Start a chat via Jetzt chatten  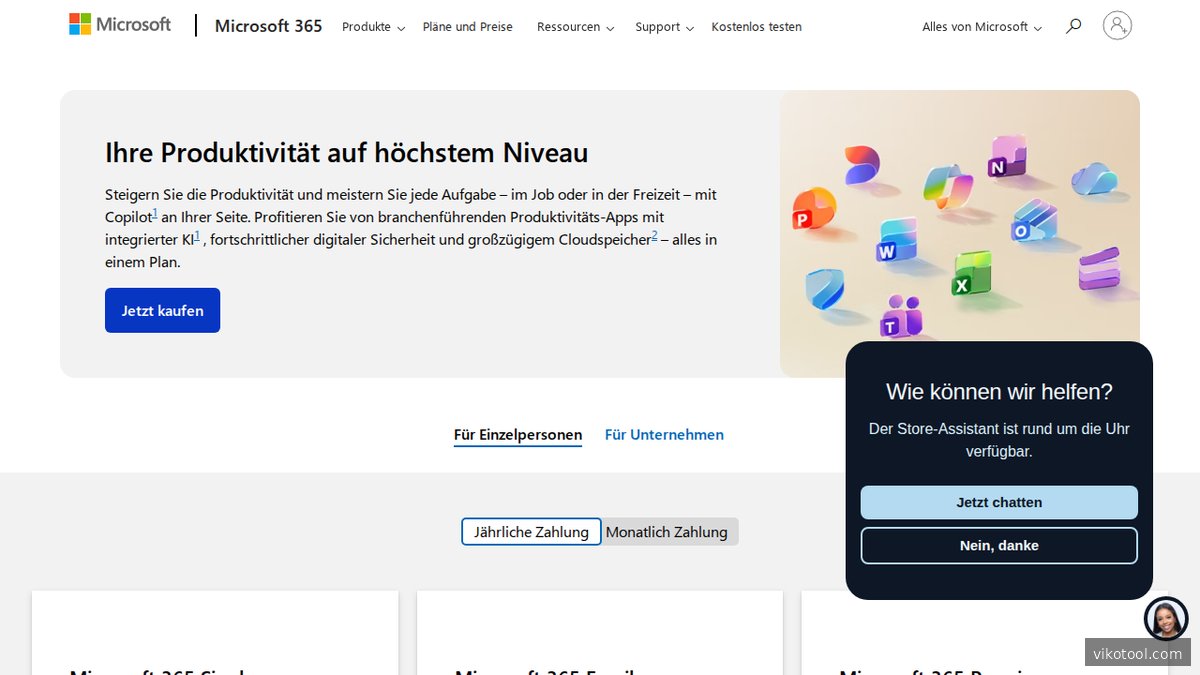998,502
